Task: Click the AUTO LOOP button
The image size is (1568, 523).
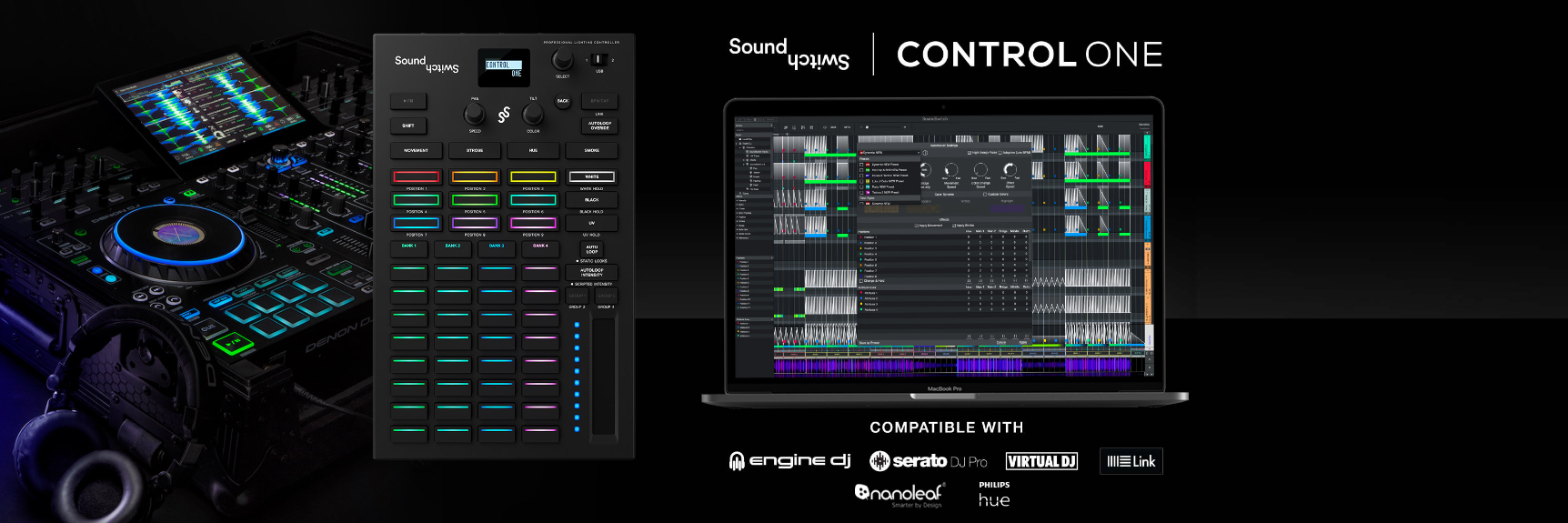Action: pyautogui.click(x=592, y=249)
